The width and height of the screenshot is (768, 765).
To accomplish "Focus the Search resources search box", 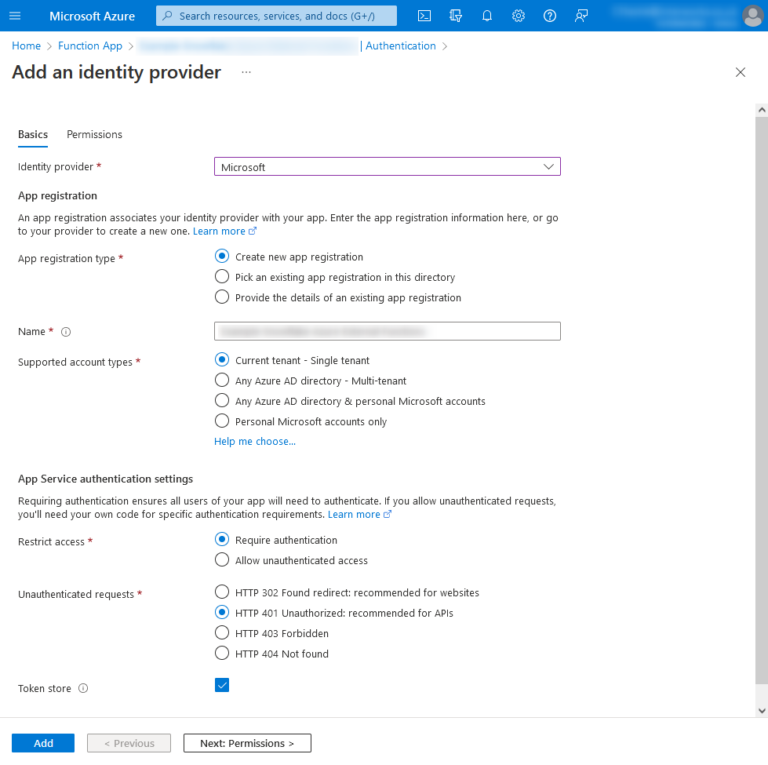I will point(276,16).
